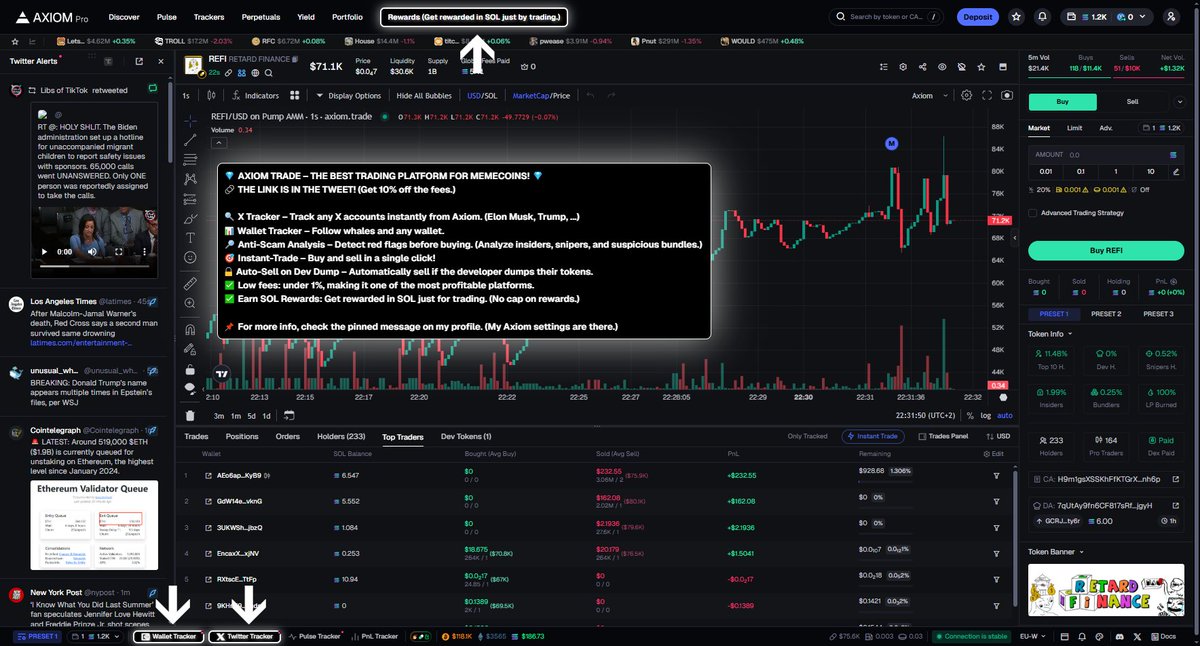The image size is (1200, 646).
Task: Open the Discover menu
Action: pos(124,17)
